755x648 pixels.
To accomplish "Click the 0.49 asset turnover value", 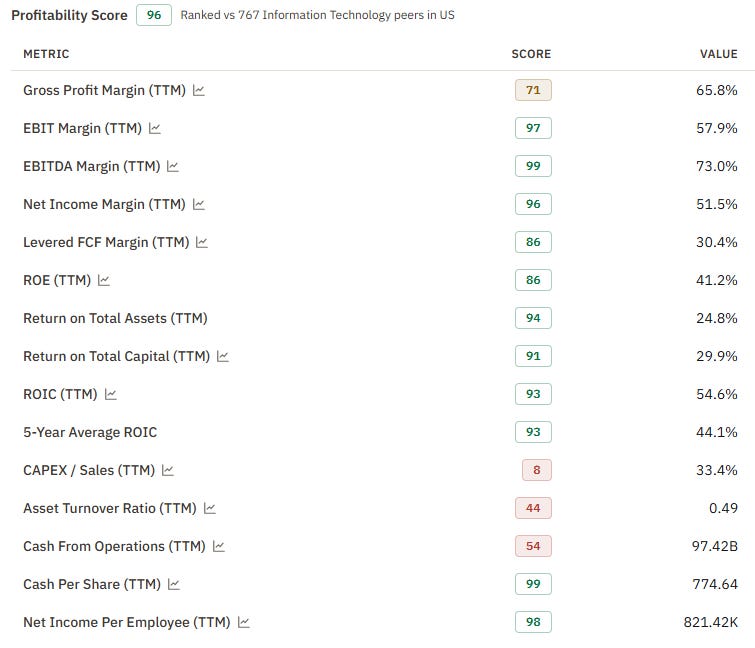I will (x=723, y=508).
